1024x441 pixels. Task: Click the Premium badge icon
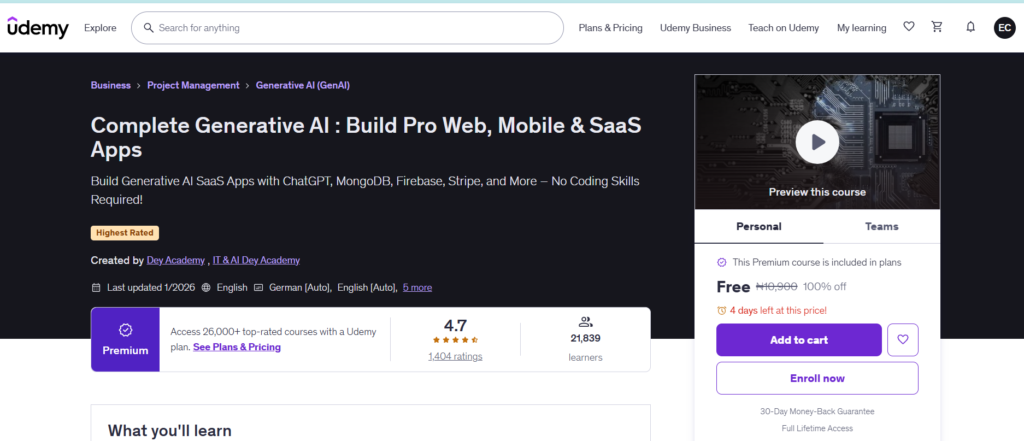tap(125, 330)
